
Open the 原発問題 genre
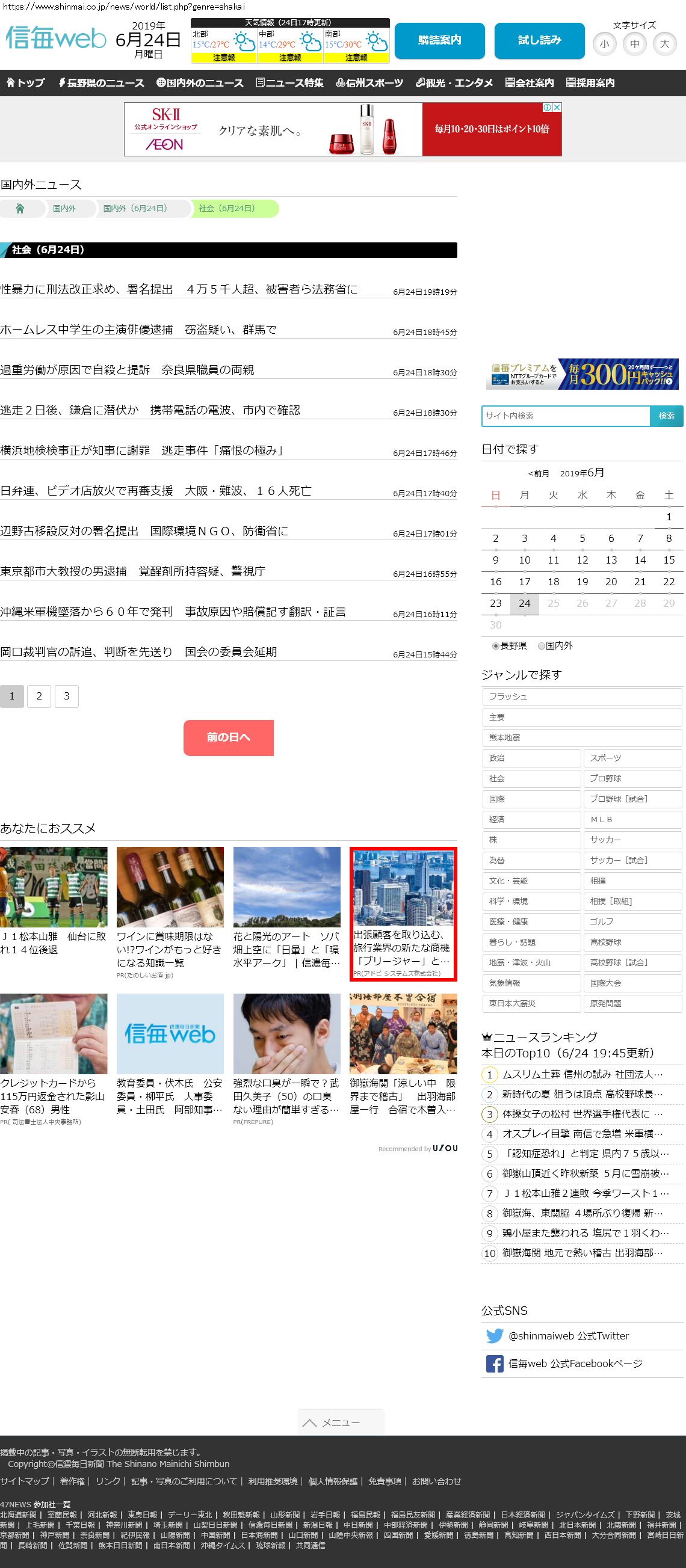[632, 1004]
